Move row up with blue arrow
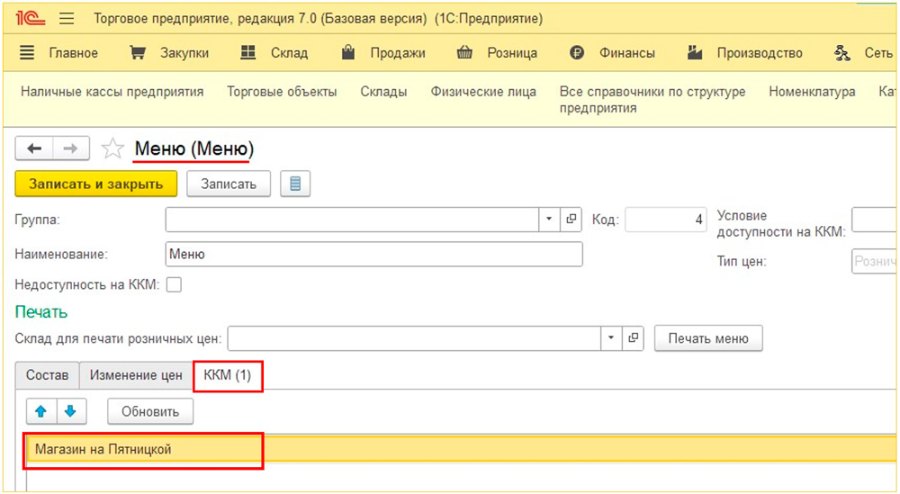Screen dimensions: 900x494 [x=41, y=411]
